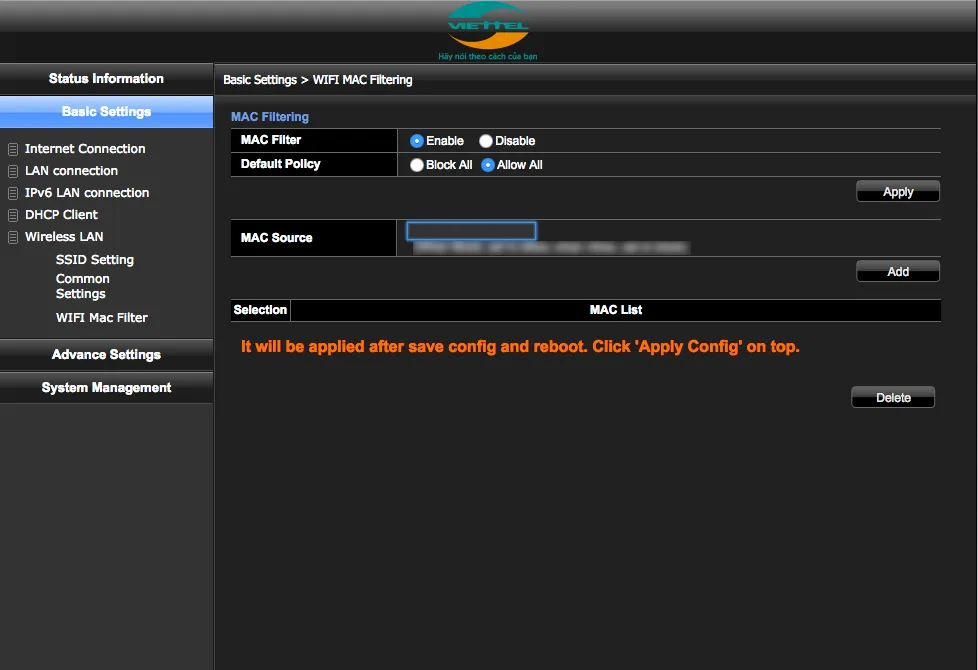Screen dimensions: 978x670
Task: Choose Allow All default policy
Action: (x=488, y=165)
